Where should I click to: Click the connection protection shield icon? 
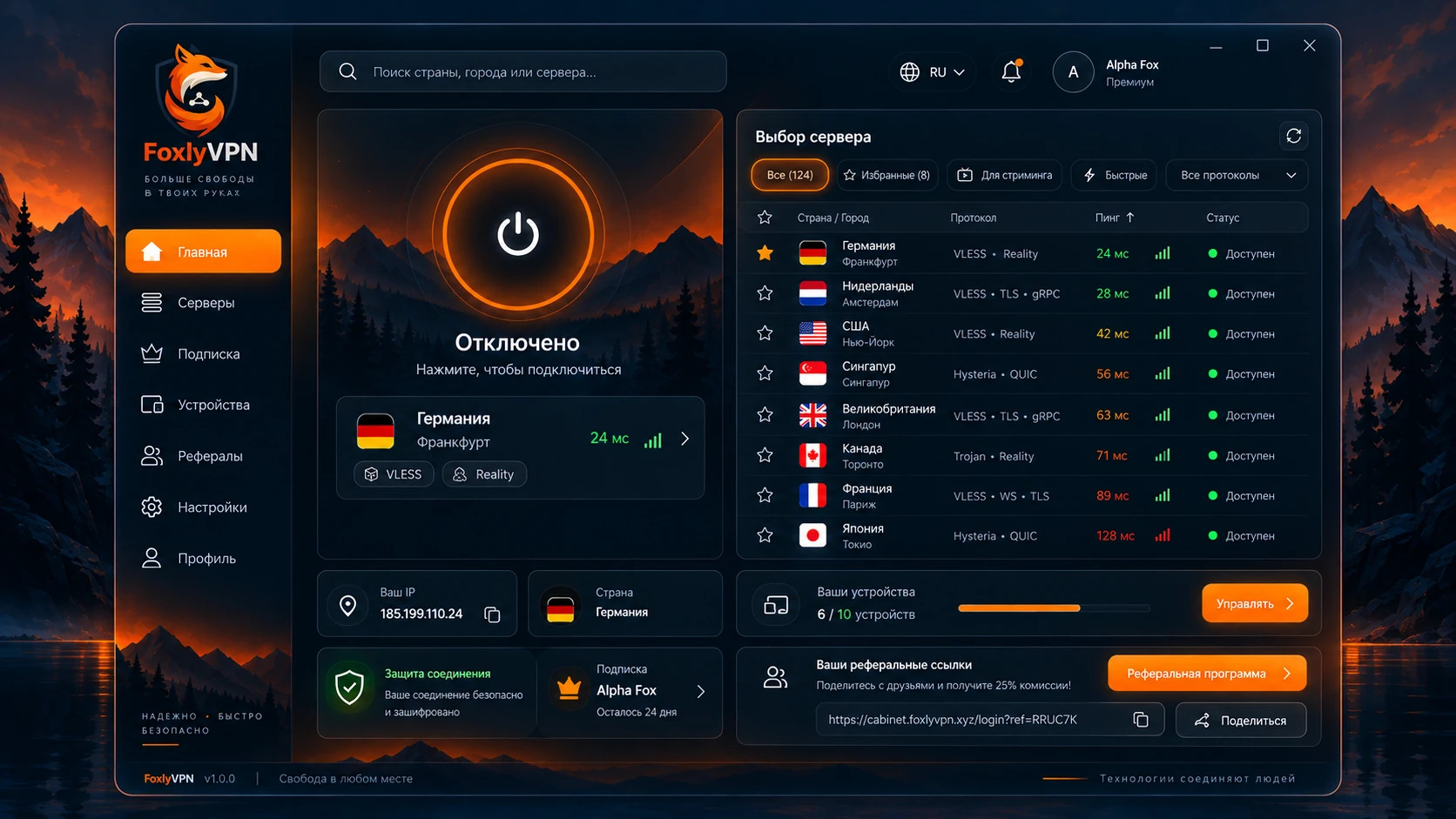pyautogui.click(x=349, y=688)
